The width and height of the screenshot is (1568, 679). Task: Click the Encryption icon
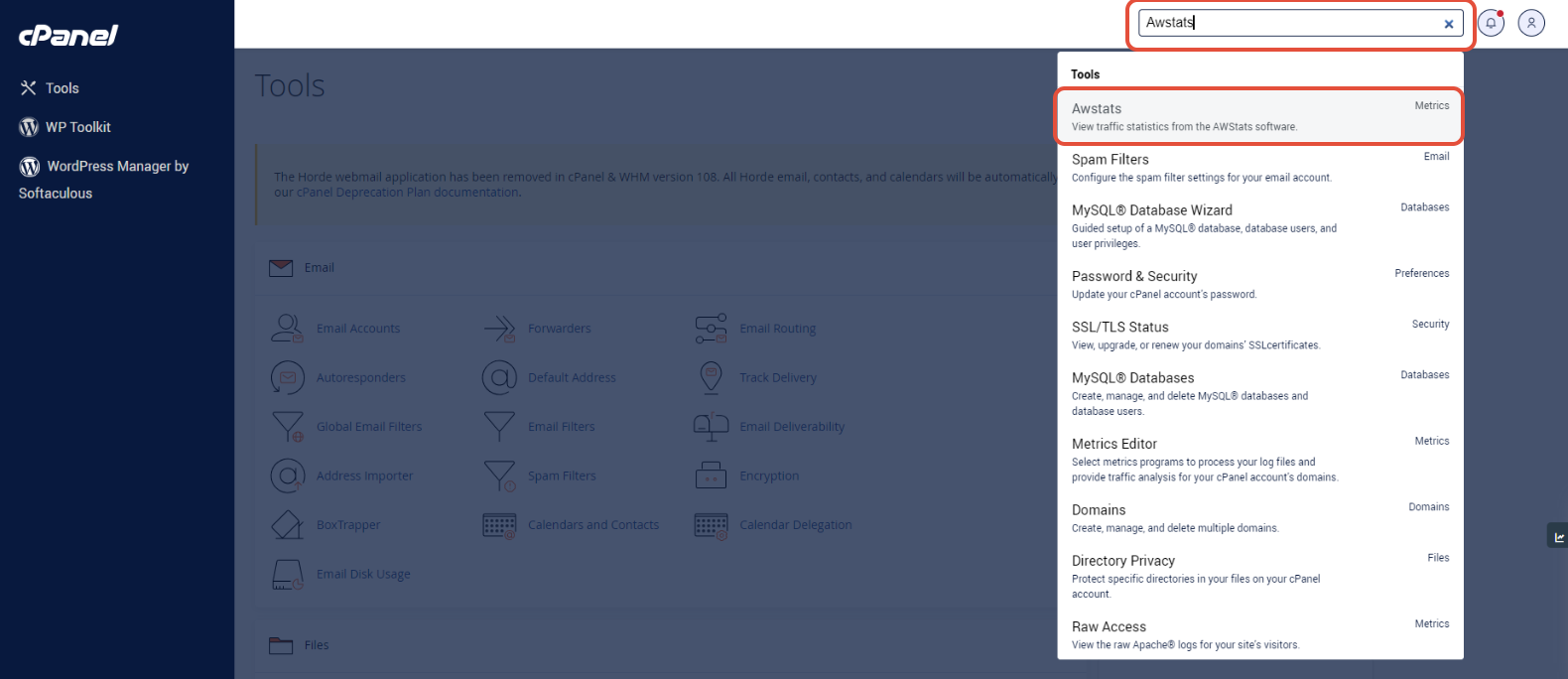711,475
